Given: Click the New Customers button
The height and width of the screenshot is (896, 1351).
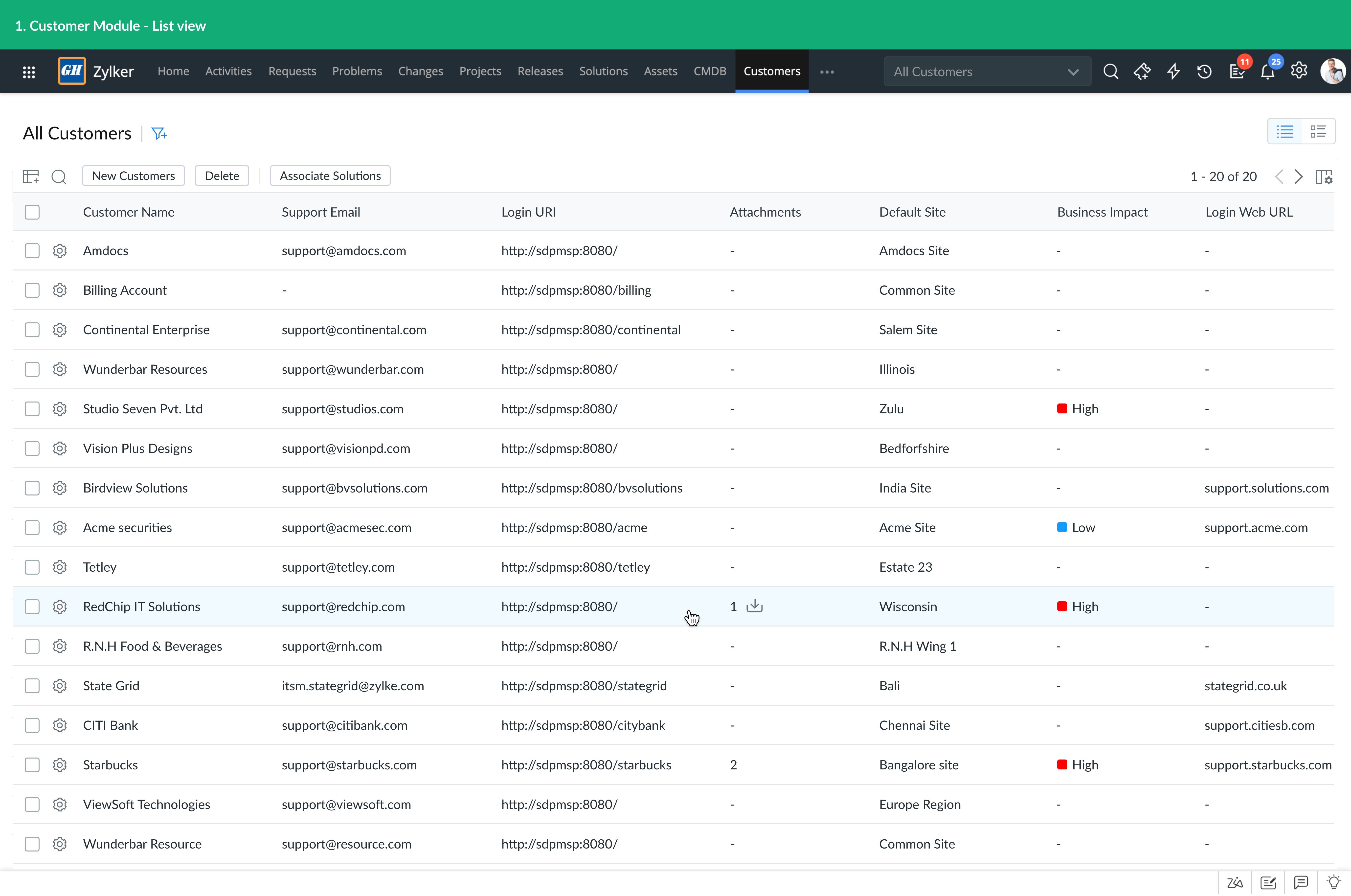Looking at the screenshot, I should (133, 176).
